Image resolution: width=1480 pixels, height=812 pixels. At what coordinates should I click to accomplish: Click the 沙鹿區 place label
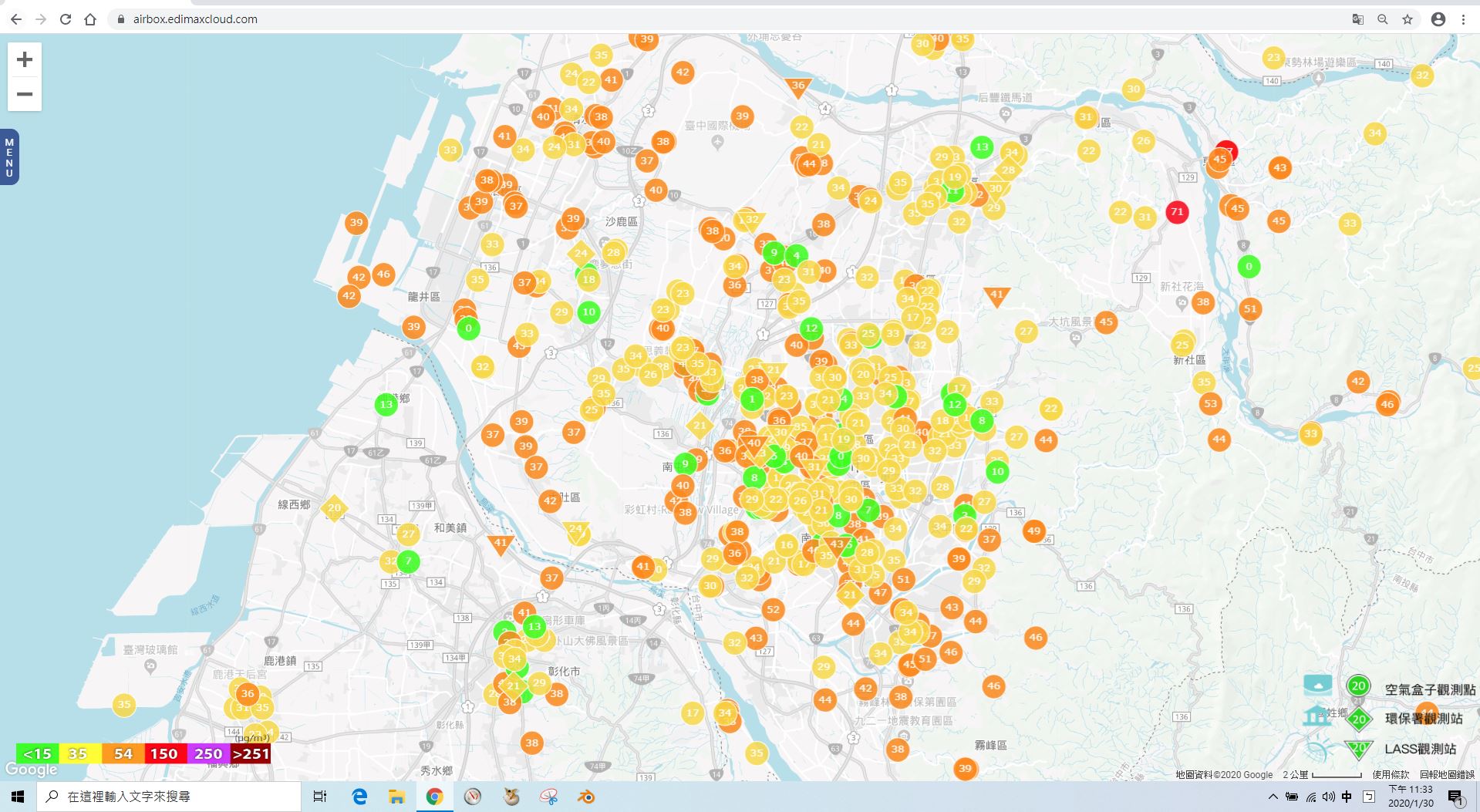click(x=622, y=221)
